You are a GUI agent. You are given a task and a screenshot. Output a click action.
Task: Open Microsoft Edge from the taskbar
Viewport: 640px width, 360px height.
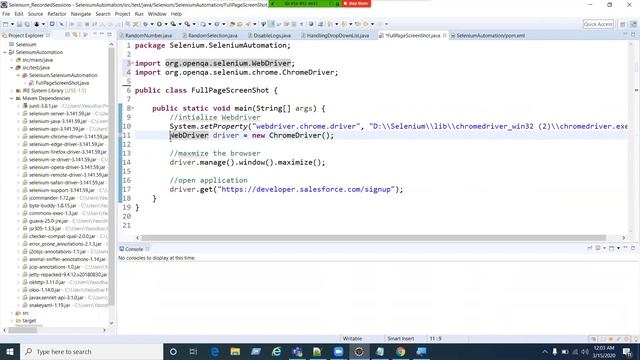click(215, 351)
